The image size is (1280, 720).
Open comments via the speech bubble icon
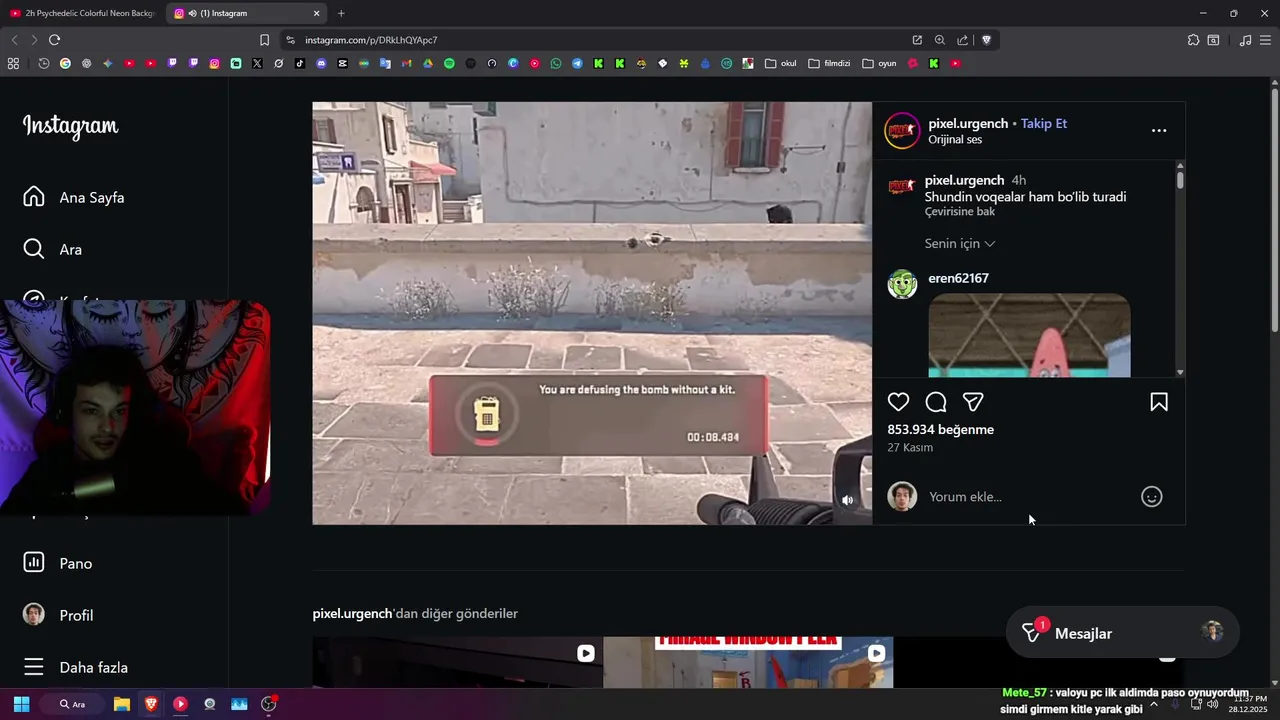pos(936,402)
